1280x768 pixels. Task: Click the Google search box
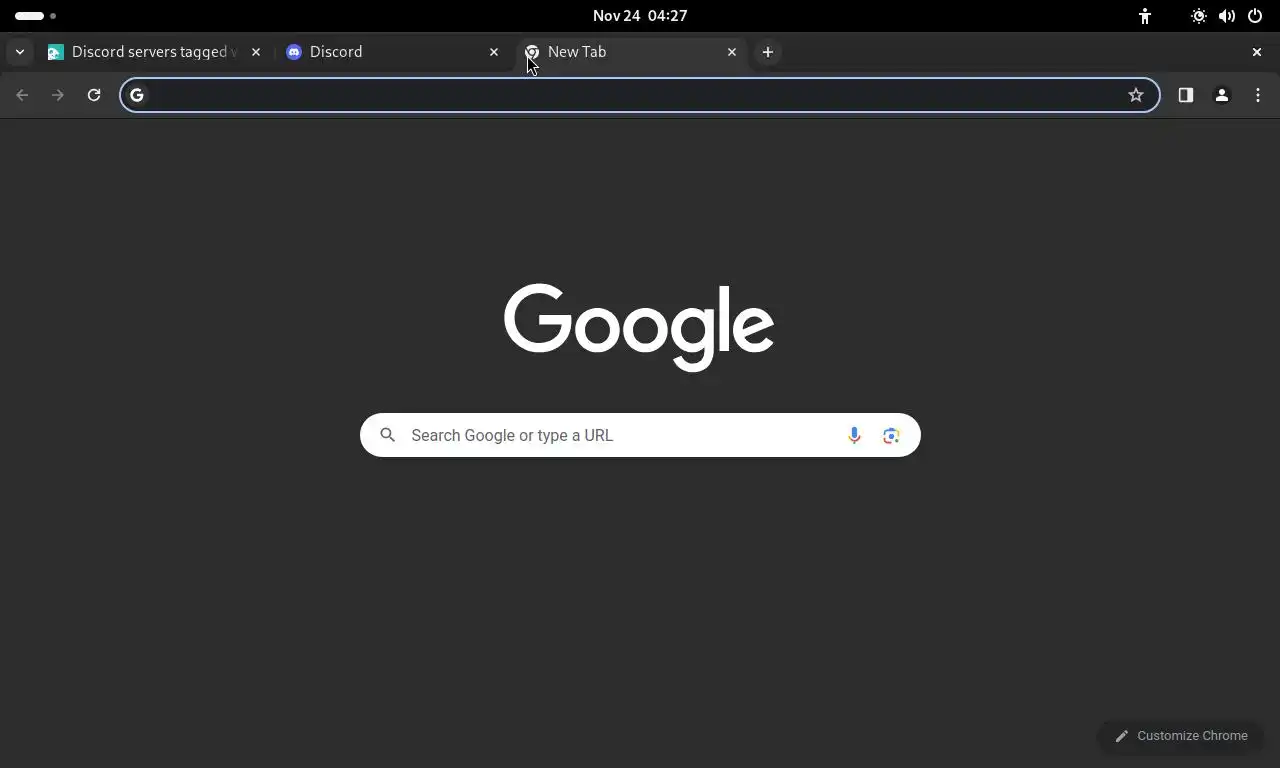[640, 435]
